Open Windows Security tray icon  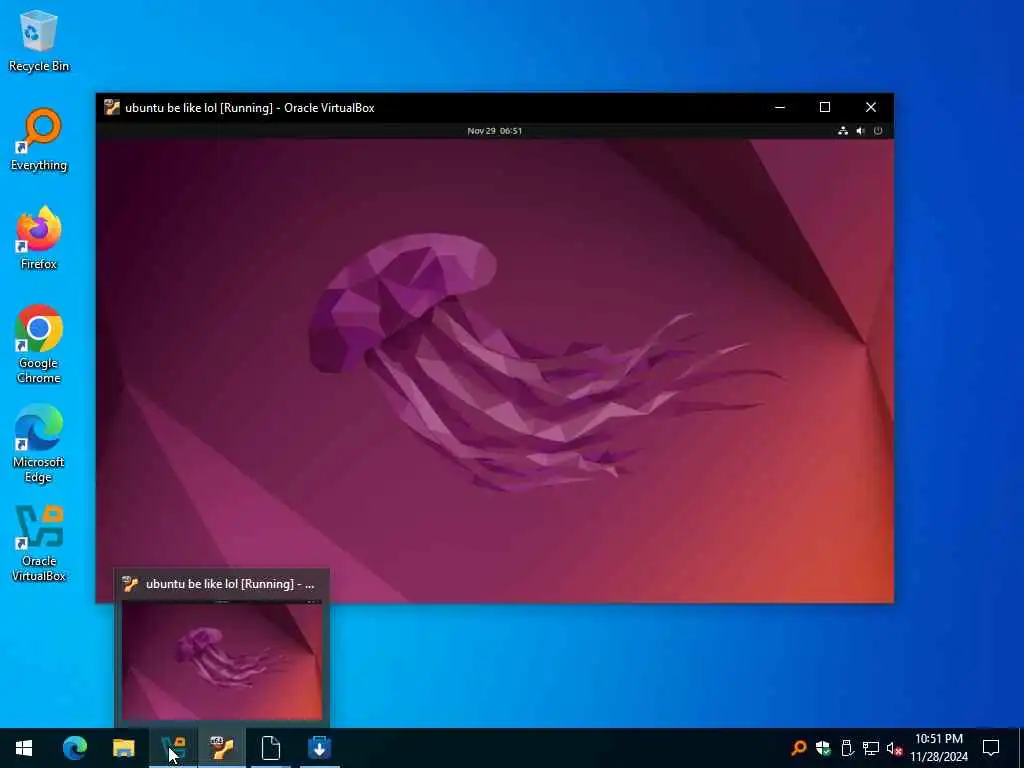pos(823,748)
